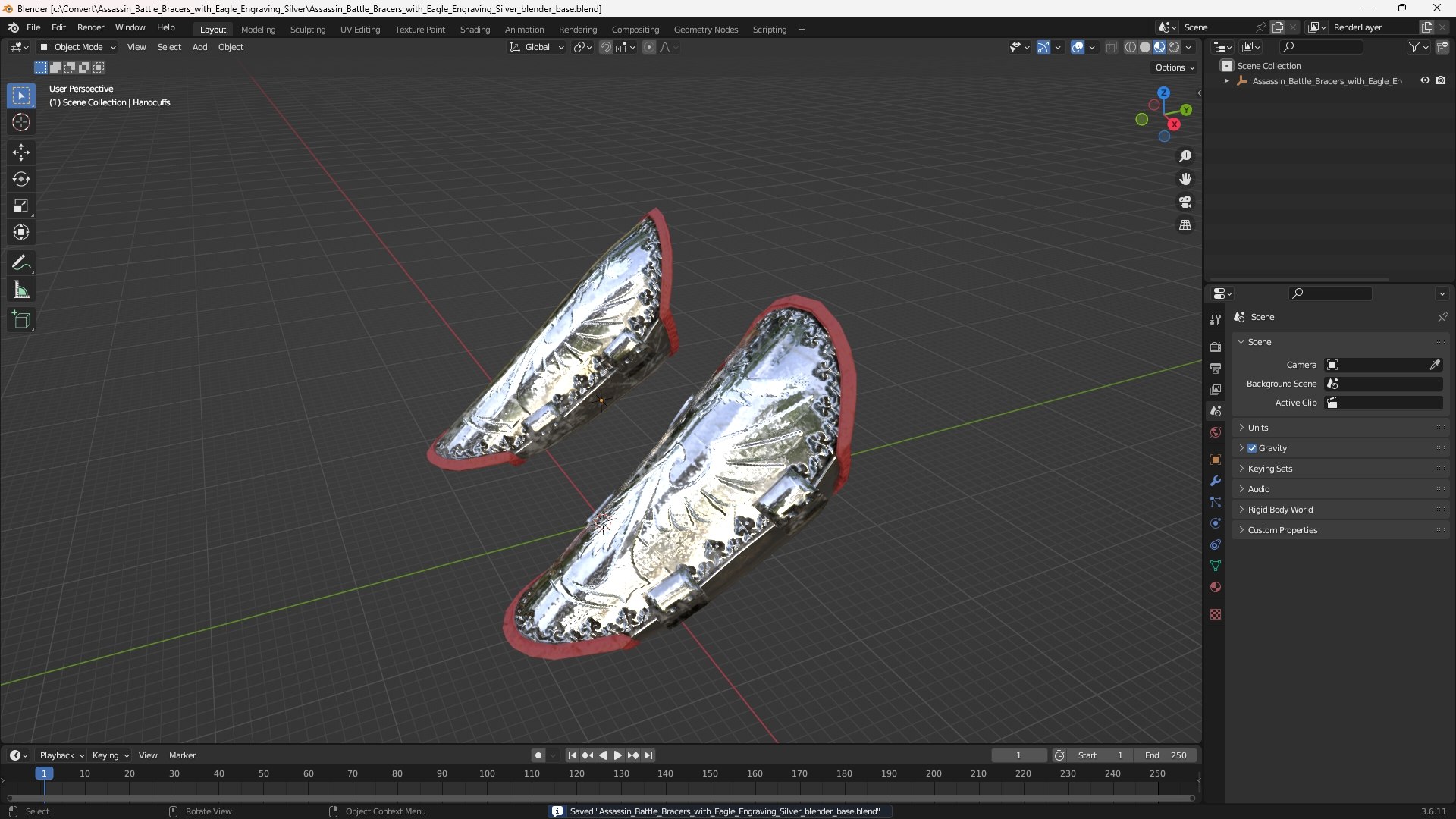
Task: Open the Output properties tab
Action: click(x=1216, y=368)
